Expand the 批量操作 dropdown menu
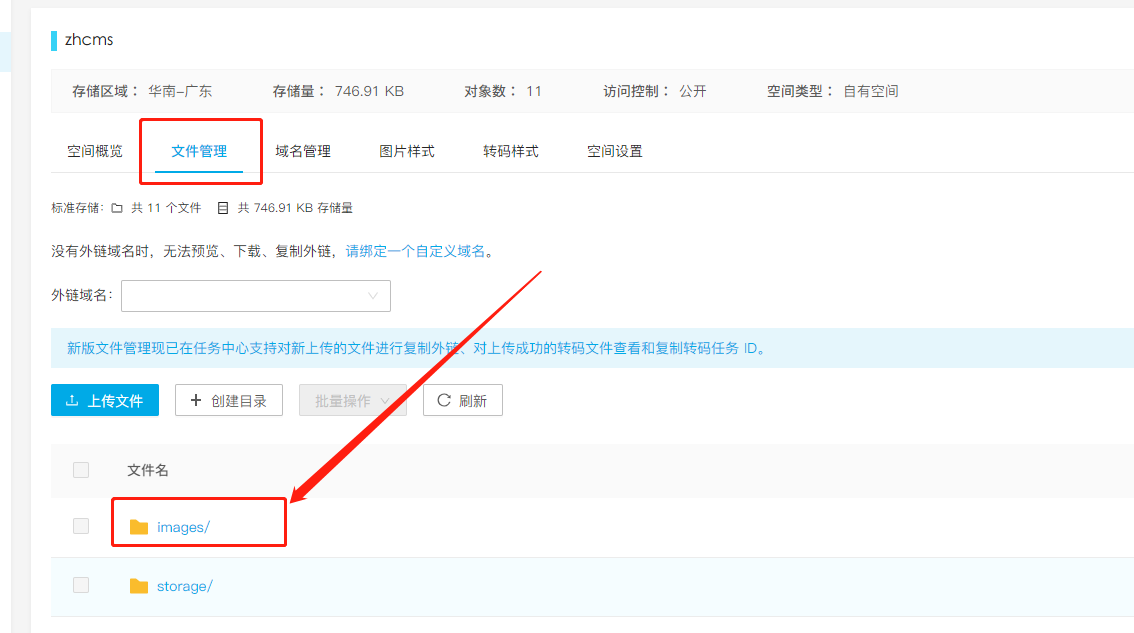1134x633 pixels. point(353,401)
